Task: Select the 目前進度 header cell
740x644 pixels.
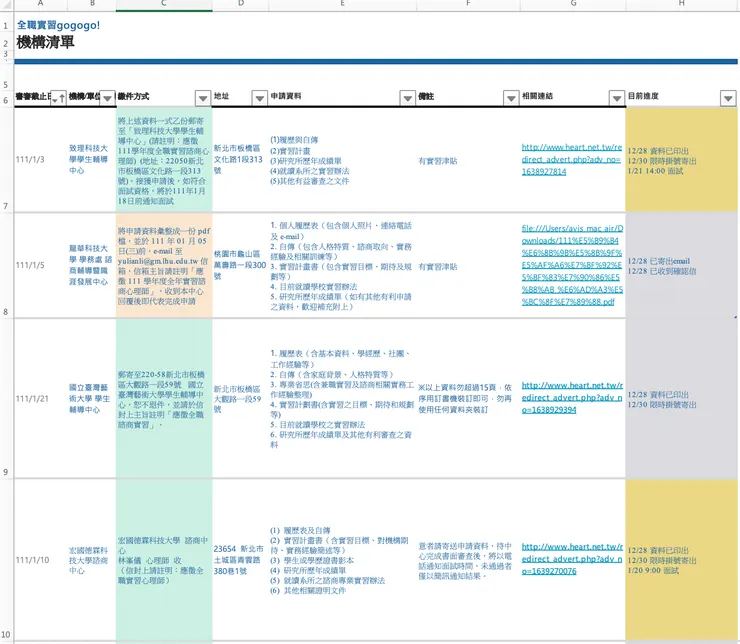Action: coord(681,99)
